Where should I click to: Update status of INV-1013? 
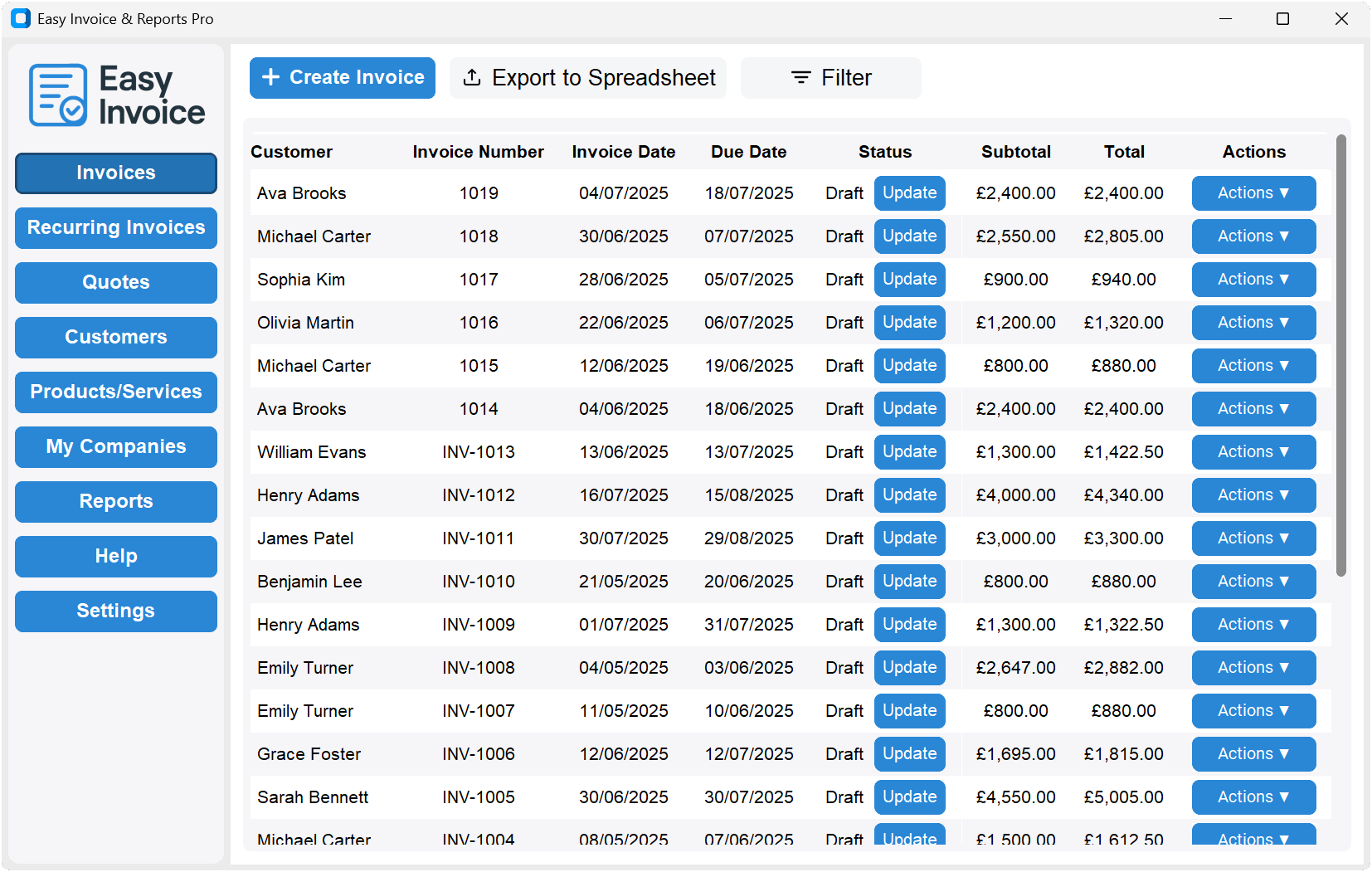pyautogui.click(x=909, y=452)
